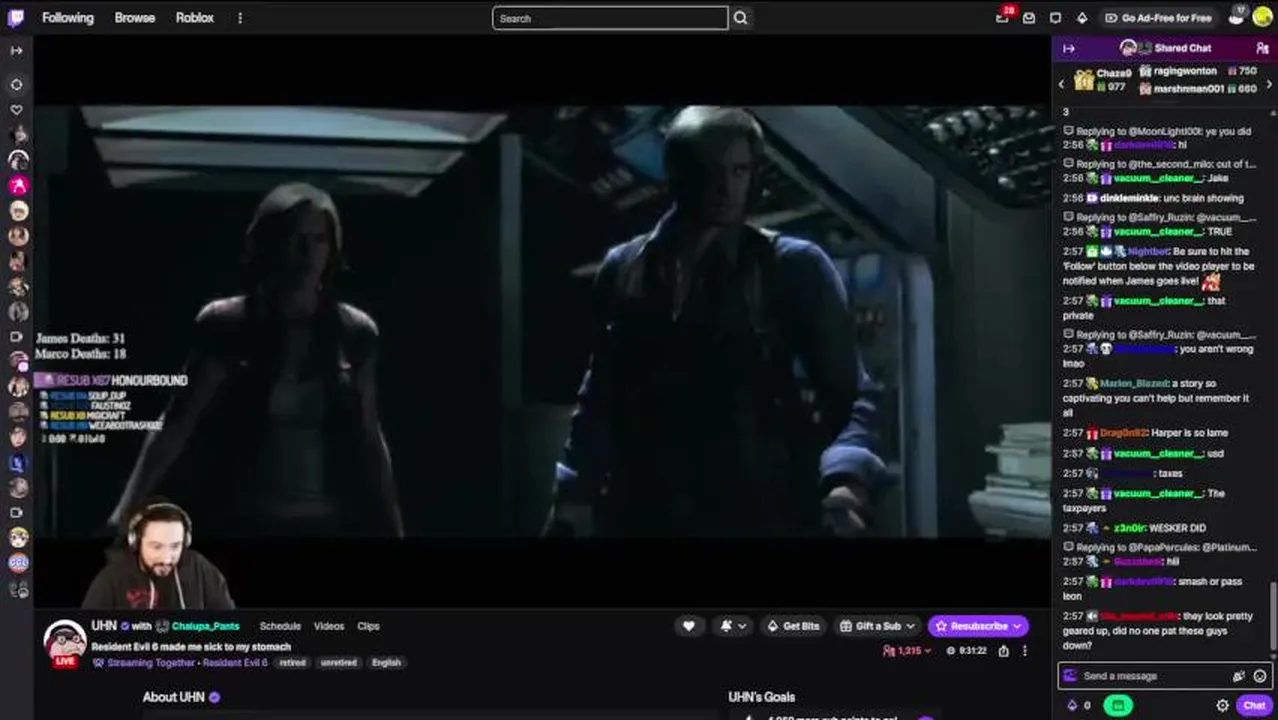Open chat settings gear icon
1278x720 pixels.
pyautogui.click(x=1222, y=705)
